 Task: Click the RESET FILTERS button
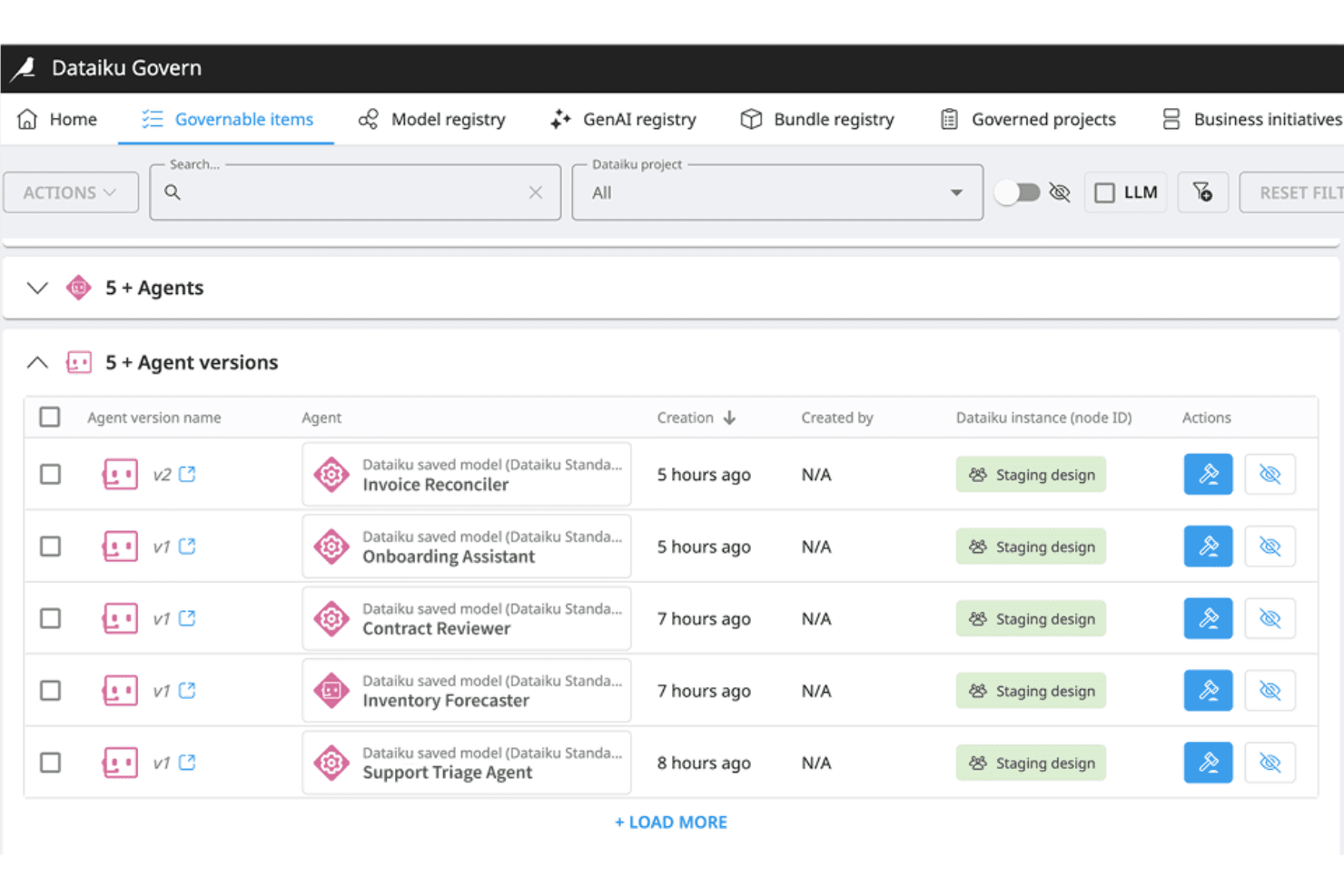coord(1293,192)
